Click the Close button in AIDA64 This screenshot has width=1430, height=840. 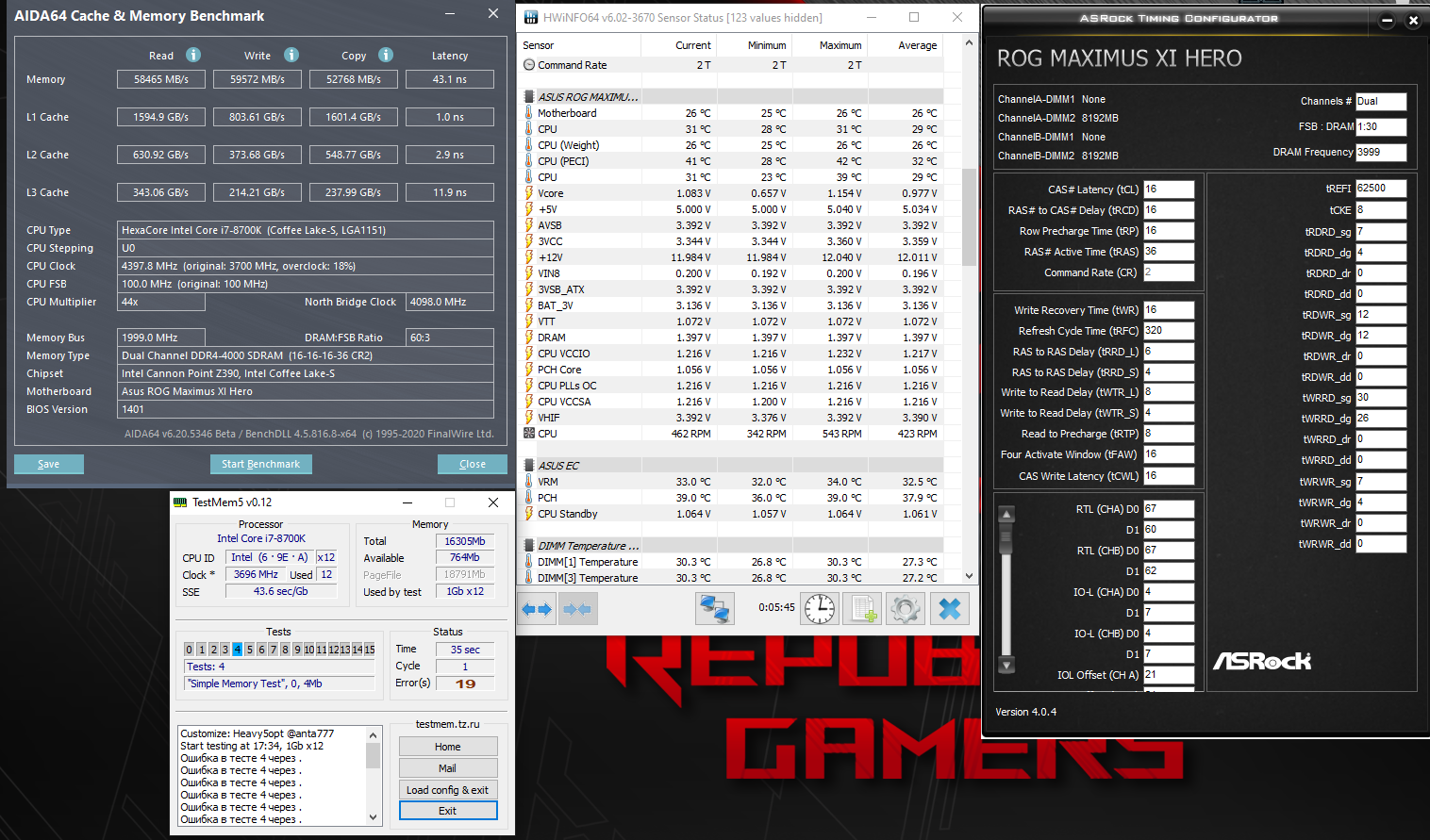point(473,464)
